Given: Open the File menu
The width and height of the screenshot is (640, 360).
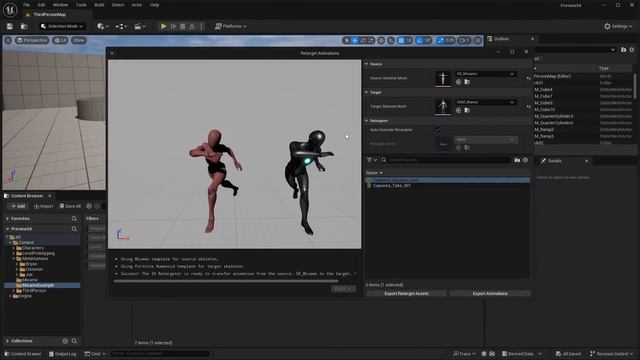Looking at the screenshot, I should pos(27,5).
